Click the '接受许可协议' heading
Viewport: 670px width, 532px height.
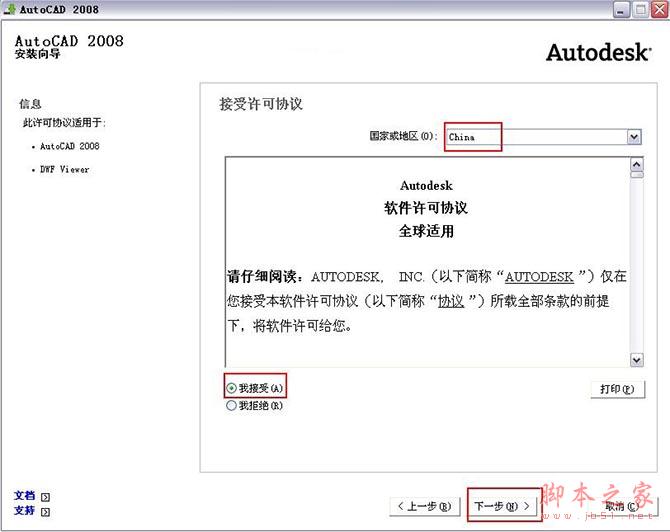(261, 104)
